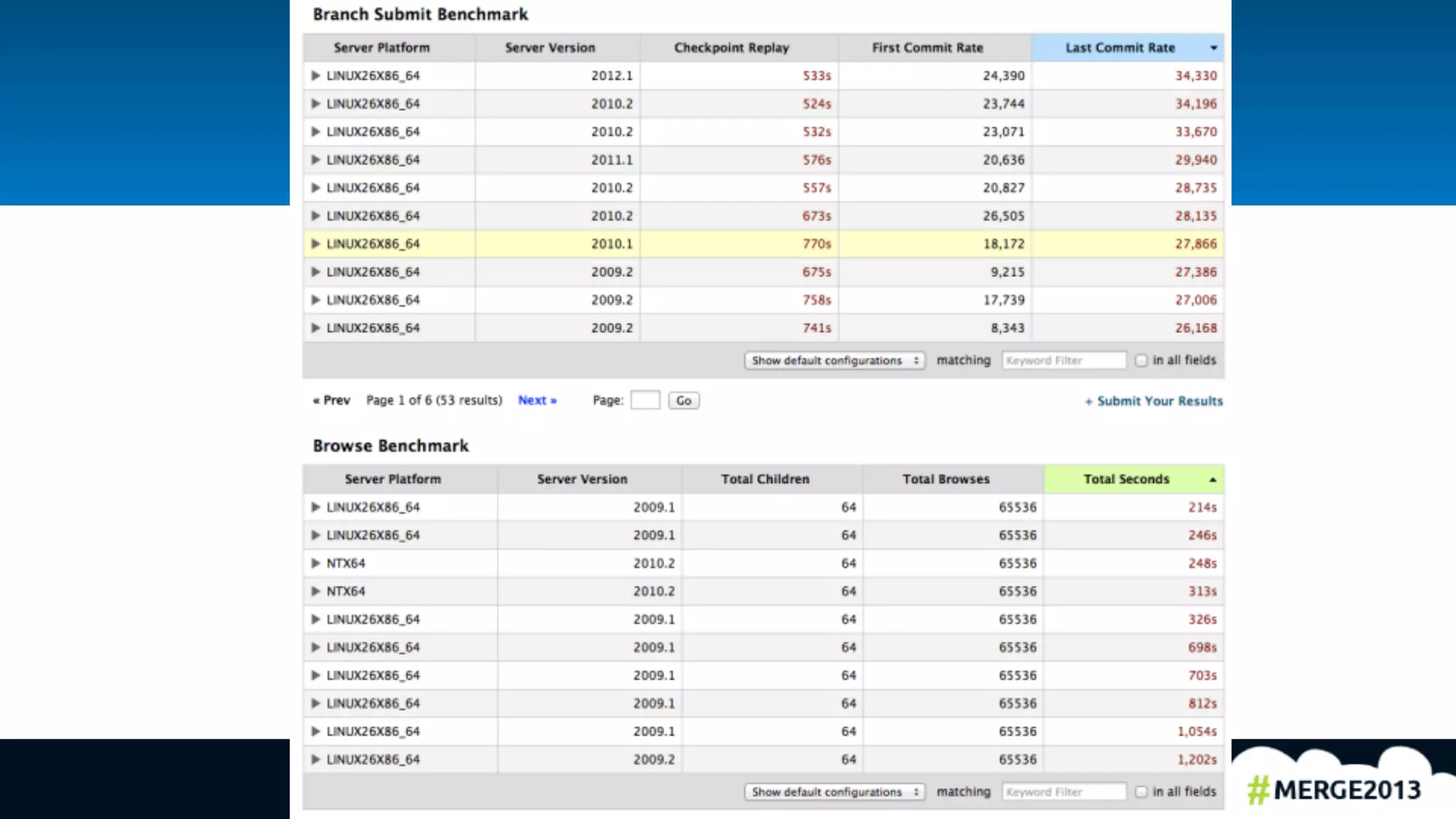Go to Next page of results
Image resolution: width=1456 pixels, height=819 pixels.
[x=537, y=400]
